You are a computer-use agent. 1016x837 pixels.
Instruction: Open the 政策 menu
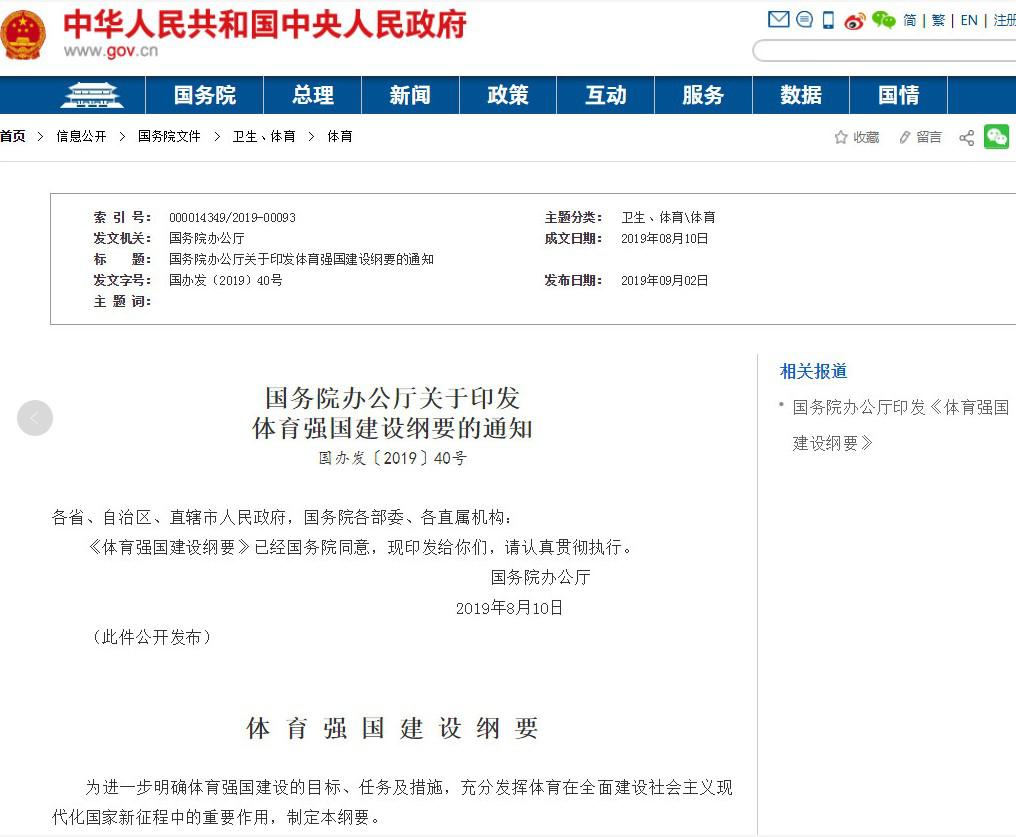[508, 95]
